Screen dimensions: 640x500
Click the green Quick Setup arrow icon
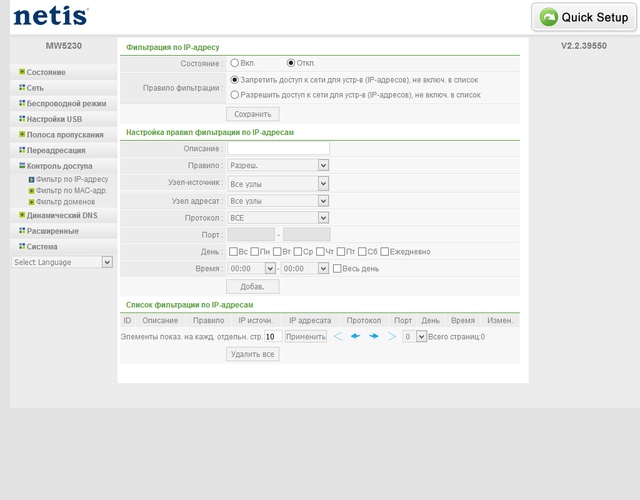pos(548,17)
